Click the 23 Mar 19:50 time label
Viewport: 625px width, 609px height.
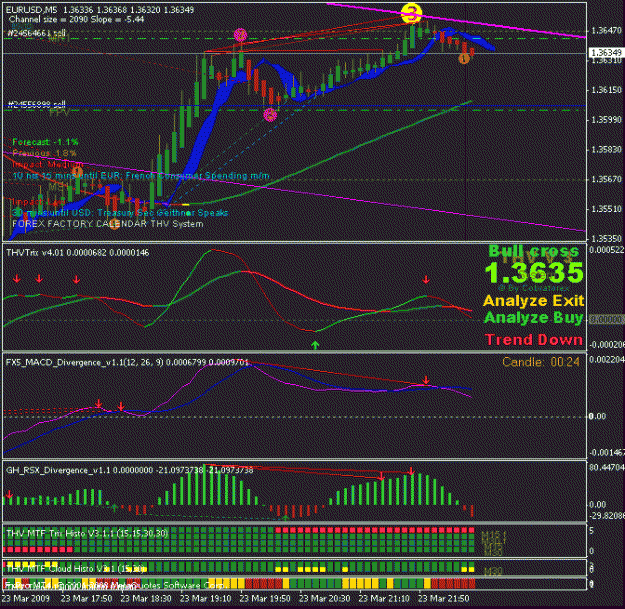[265, 598]
